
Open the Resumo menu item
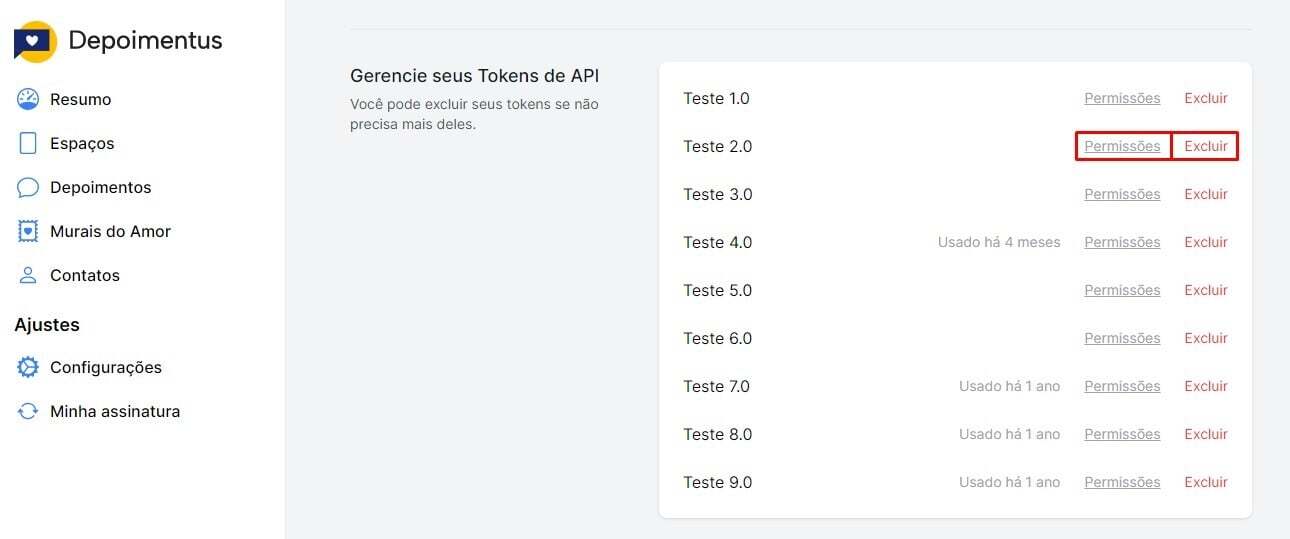point(80,99)
